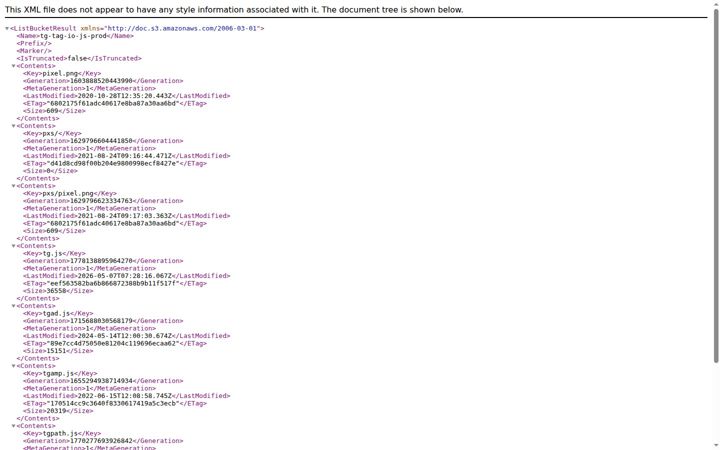Click the Key tgpath.js row

[x=62, y=433]
